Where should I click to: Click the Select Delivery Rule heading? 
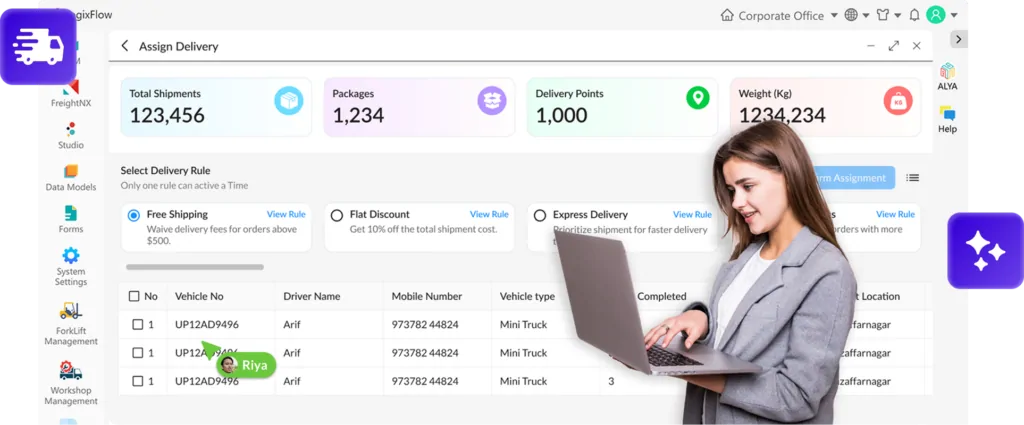[x=165, y=170]
